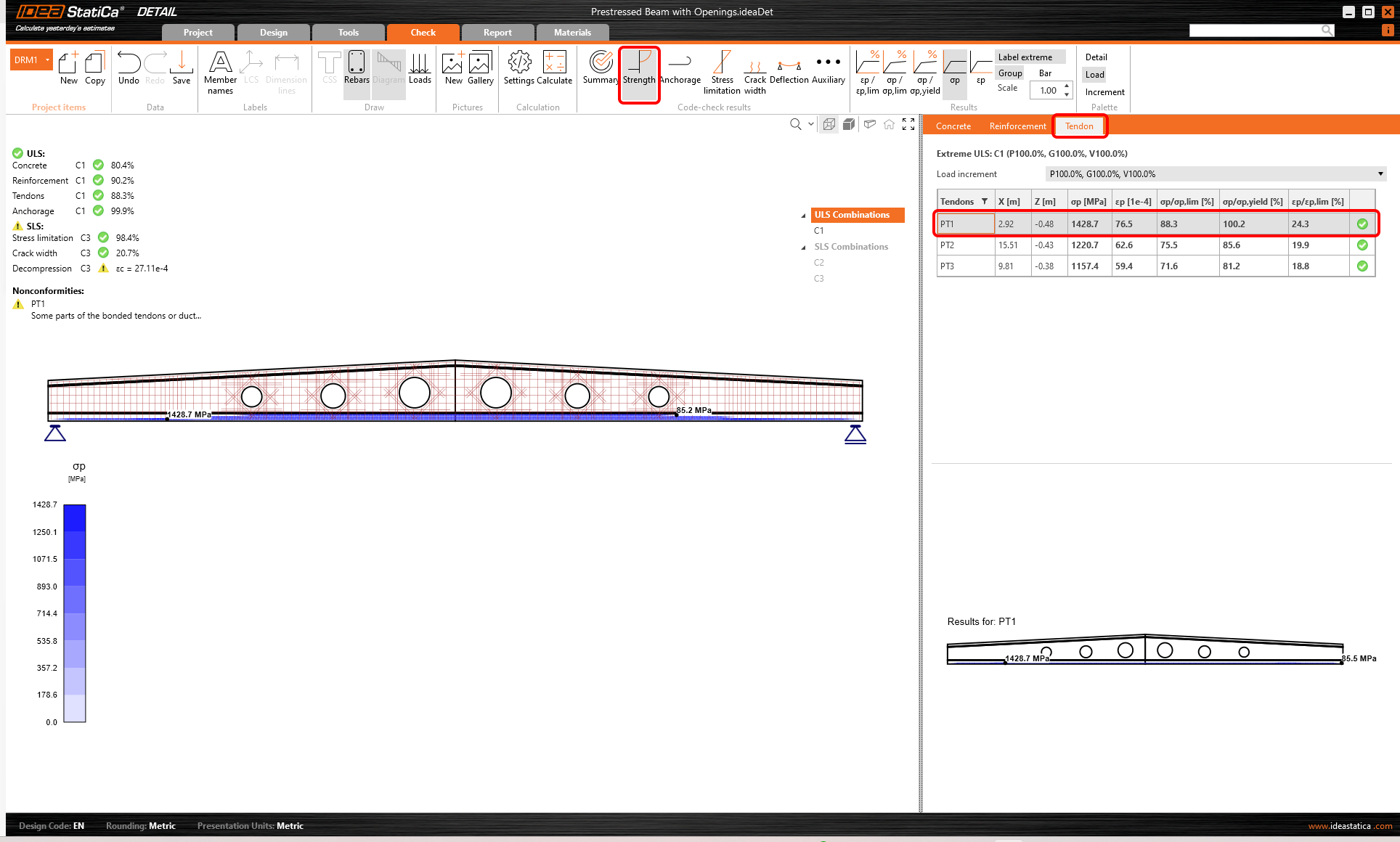The width and height of the screenshot is (1400, 842).
Task: Open the DRM1 project item dropdown
Action: 48,60
